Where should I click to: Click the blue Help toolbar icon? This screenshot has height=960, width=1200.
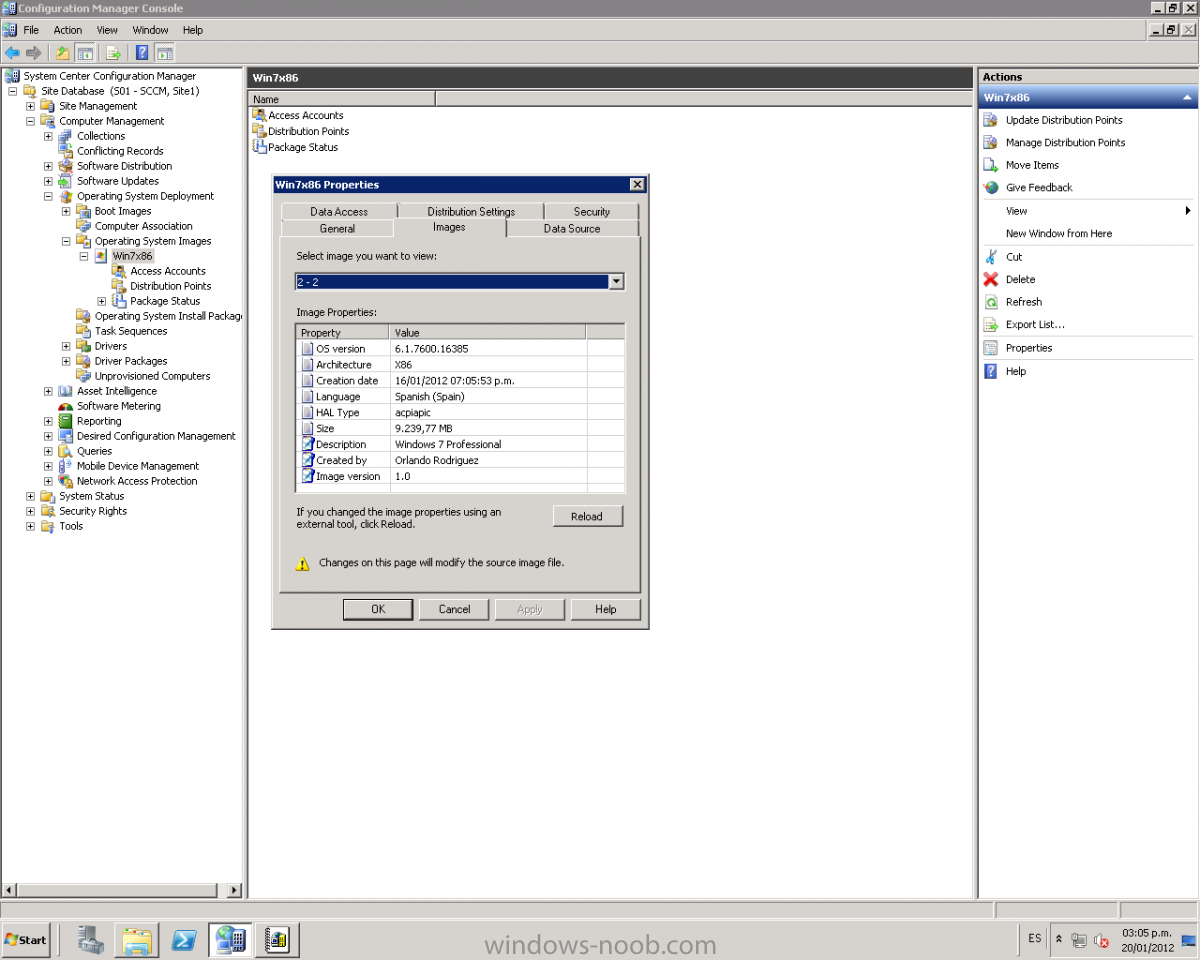[143, 53]
